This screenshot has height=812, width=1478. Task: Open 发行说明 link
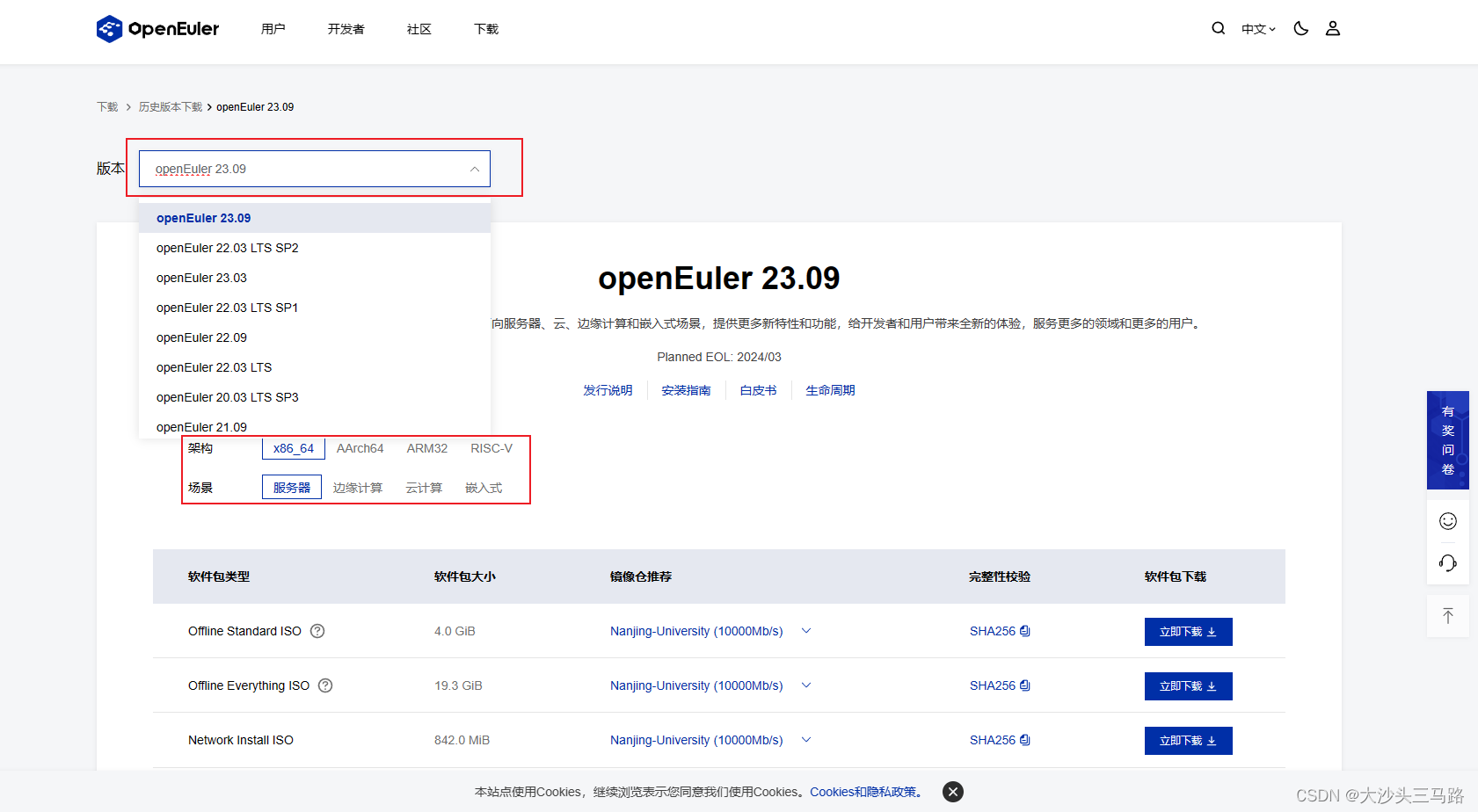tap(608, 390)
